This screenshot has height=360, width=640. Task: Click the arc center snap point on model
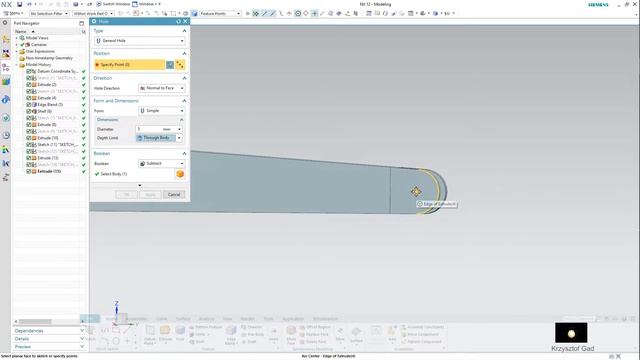tap(416, 191)
